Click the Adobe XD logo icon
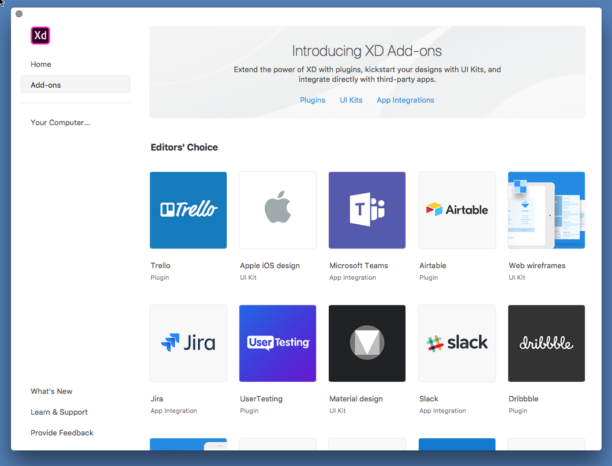 coord(40,35)
